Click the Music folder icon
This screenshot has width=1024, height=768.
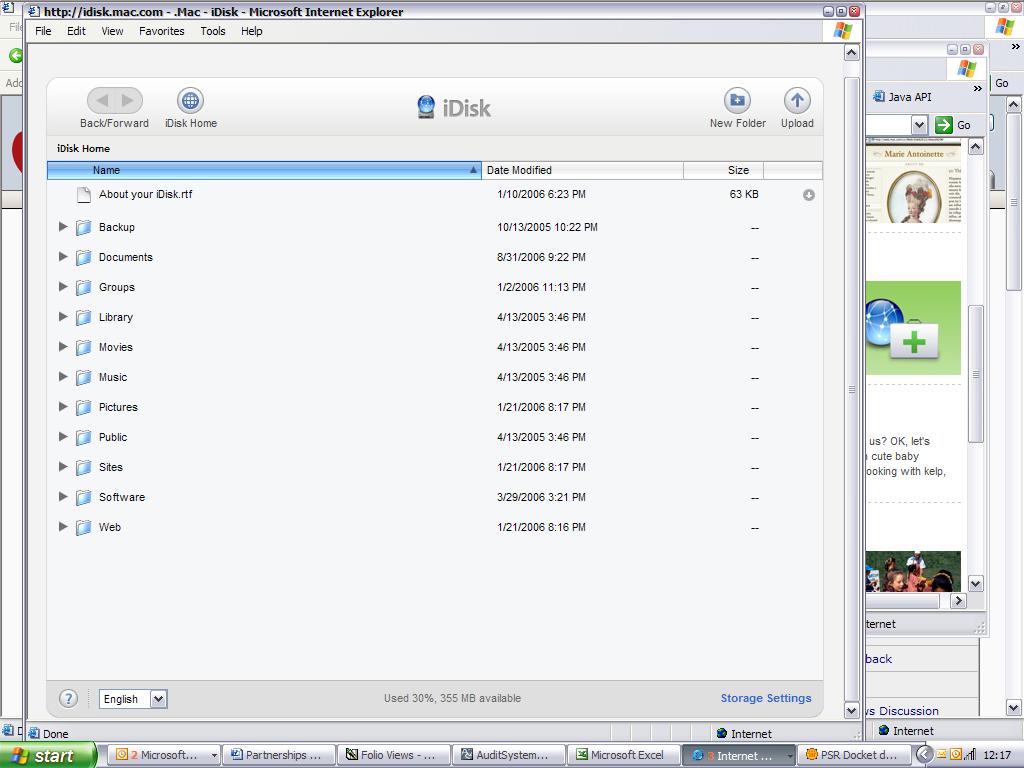(83, 377)
